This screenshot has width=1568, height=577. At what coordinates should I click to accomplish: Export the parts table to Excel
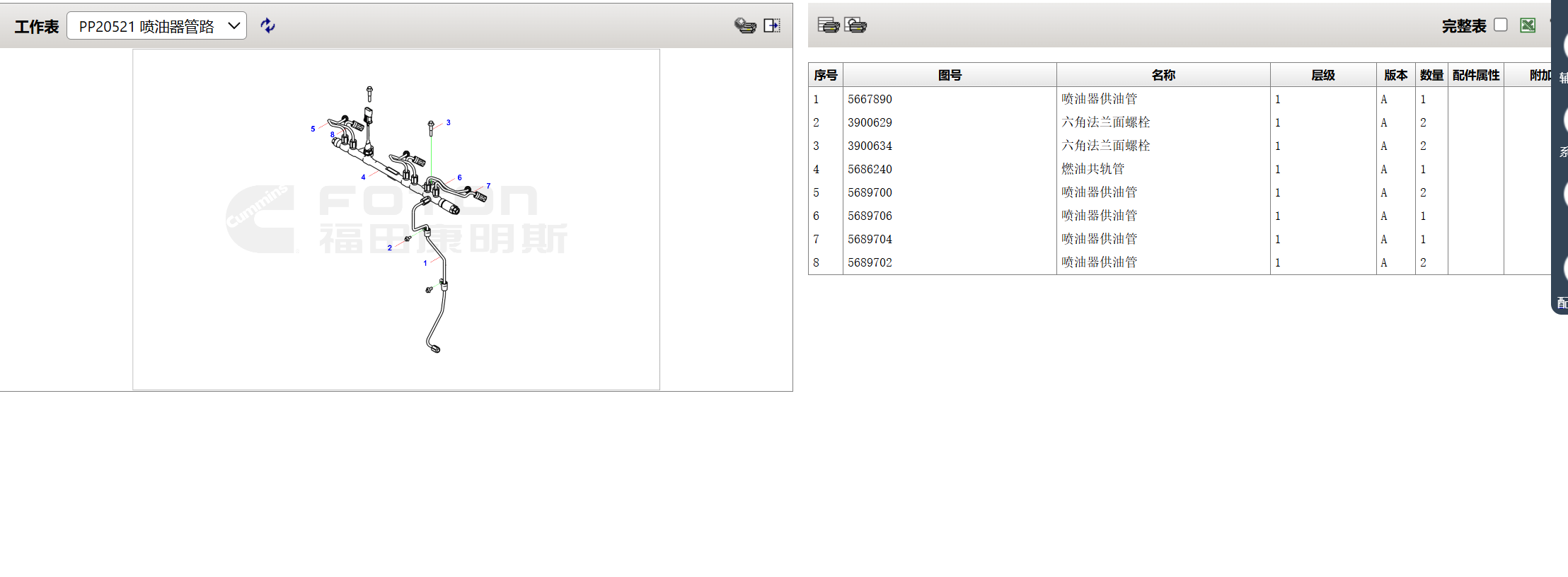point(1528,25)
